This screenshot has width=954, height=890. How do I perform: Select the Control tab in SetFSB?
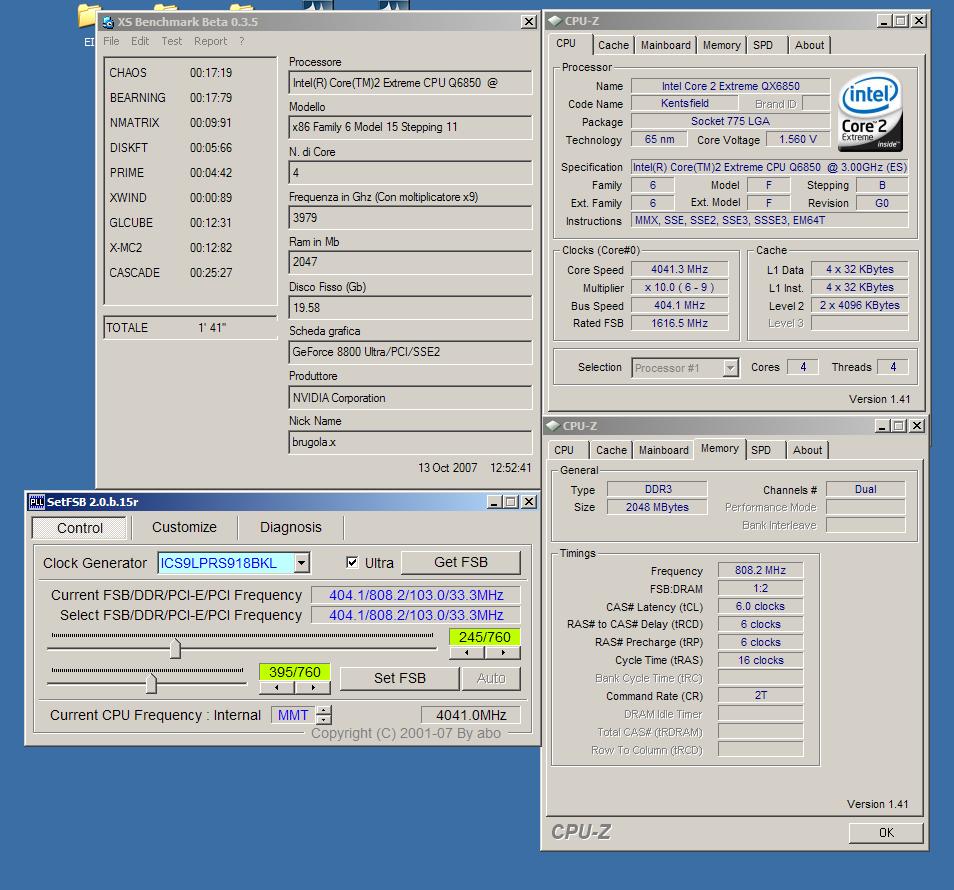pos(80,527)
